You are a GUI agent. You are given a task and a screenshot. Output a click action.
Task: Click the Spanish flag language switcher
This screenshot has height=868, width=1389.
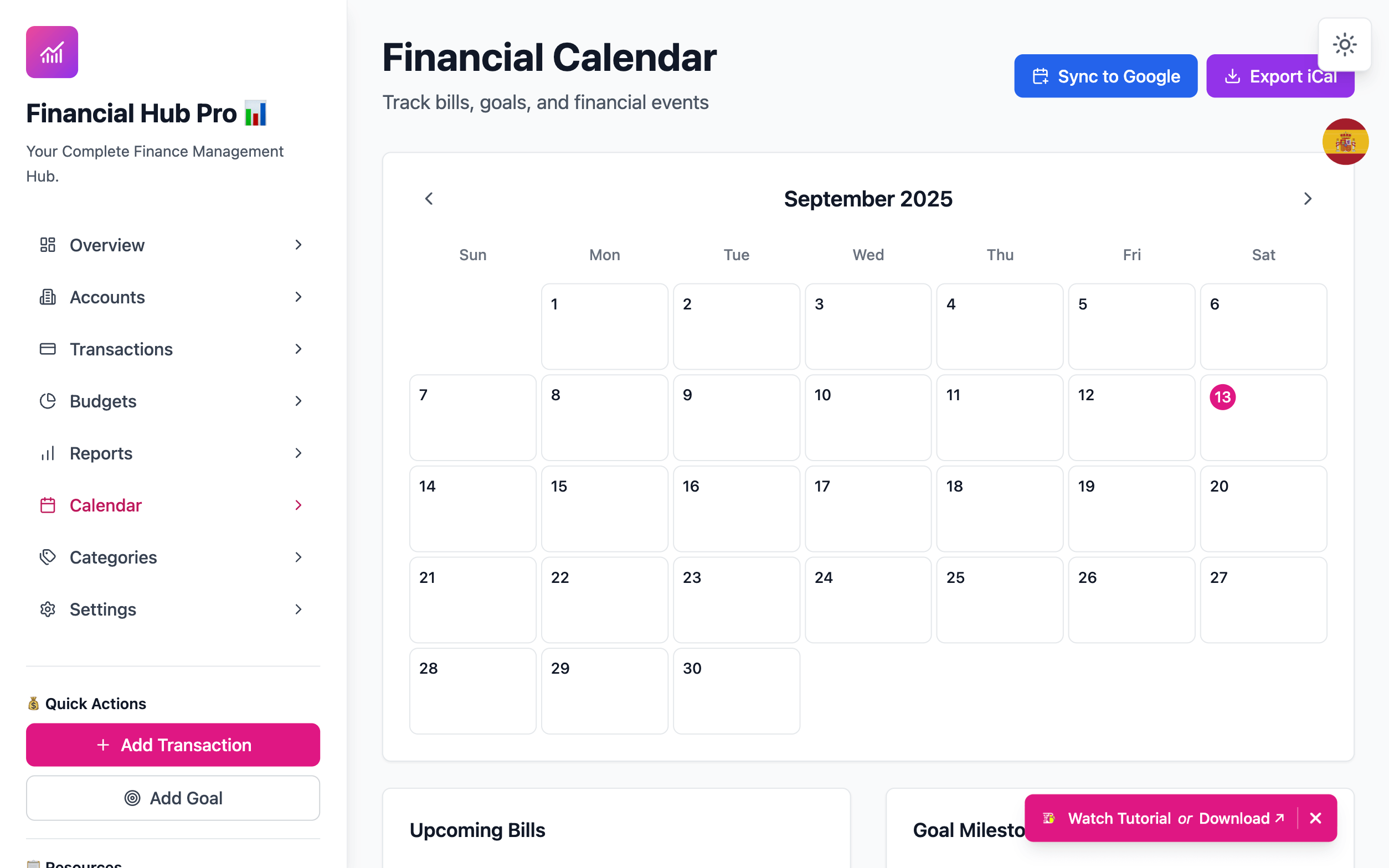coord(1345,142)
